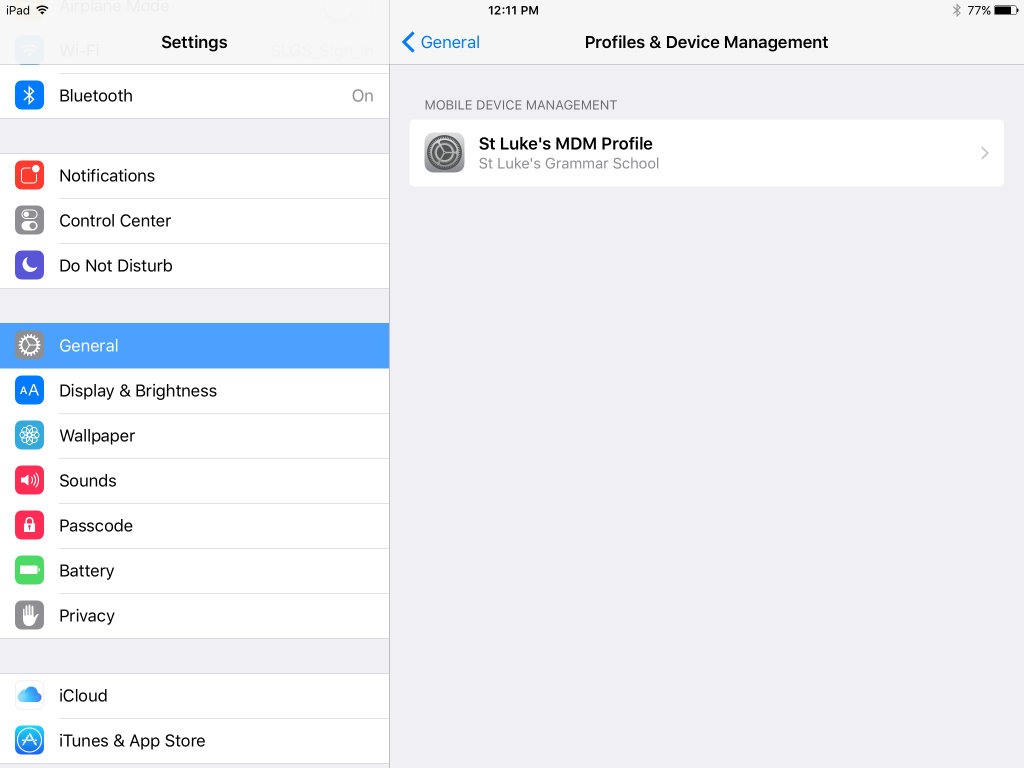Open iTunes & App Store settings
This screenshot has height=768, width=1024.
click(194, 741)
